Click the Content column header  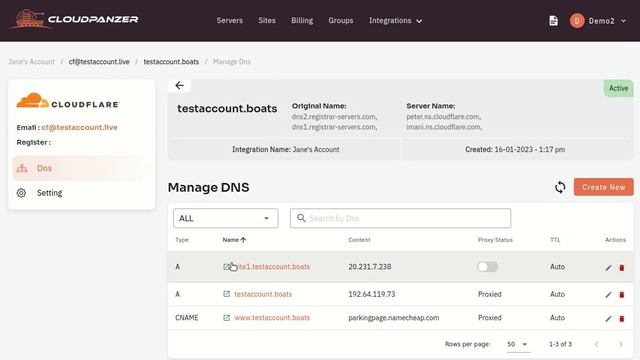pyautogui.click(x=359, y=240)
